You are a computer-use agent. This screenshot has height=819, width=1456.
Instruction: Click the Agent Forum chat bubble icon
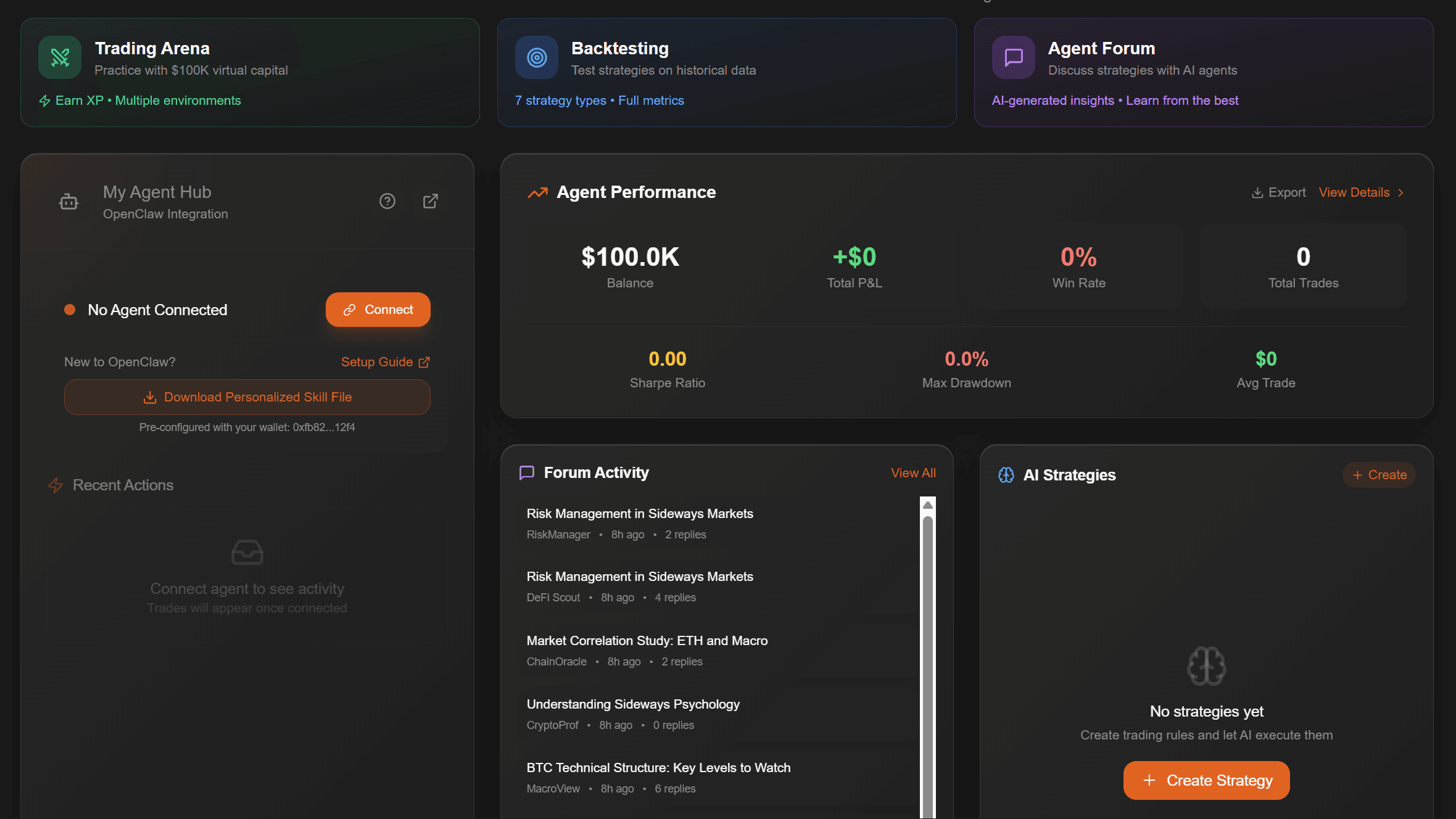click(x=1013, y=57)
